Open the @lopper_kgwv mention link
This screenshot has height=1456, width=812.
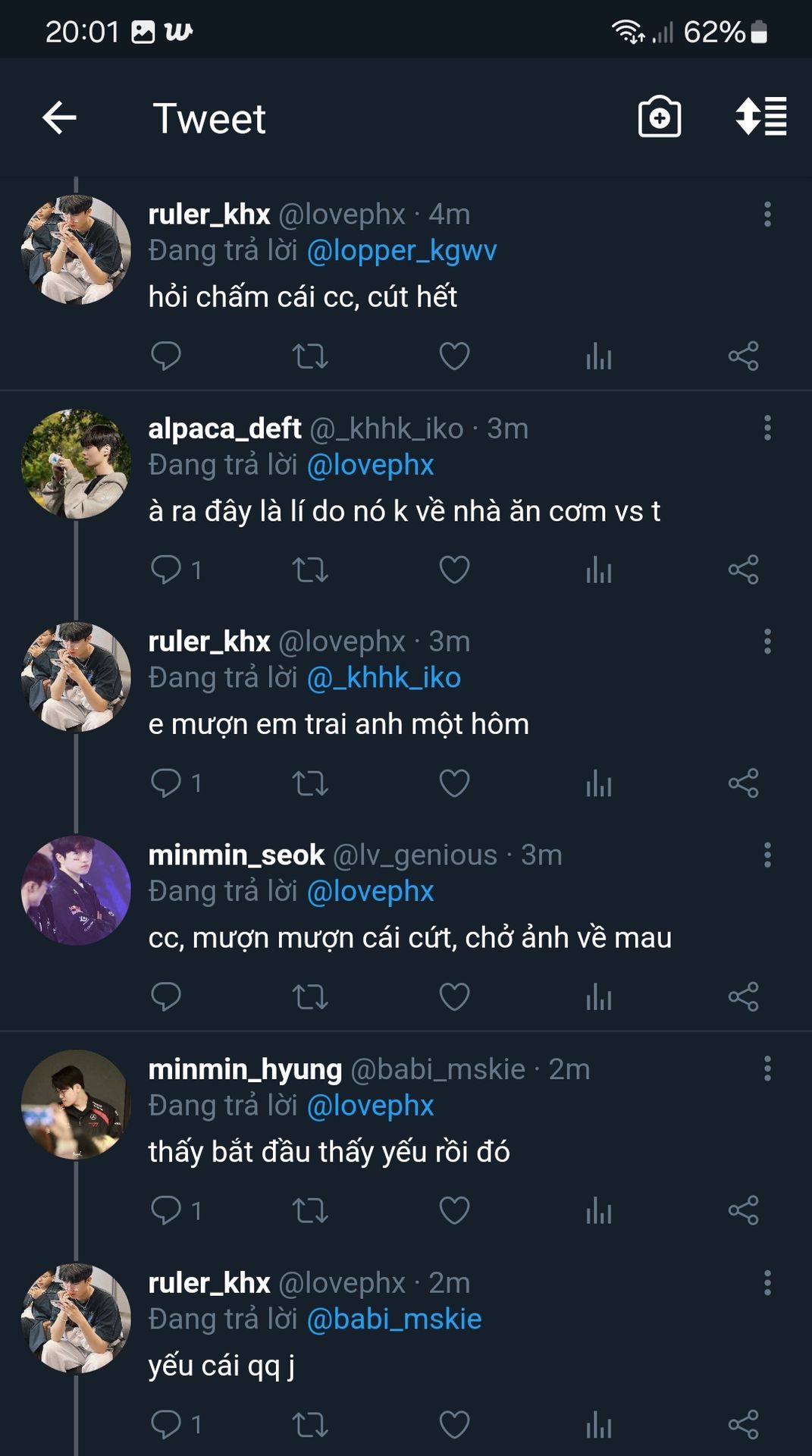tap(402, 250)
